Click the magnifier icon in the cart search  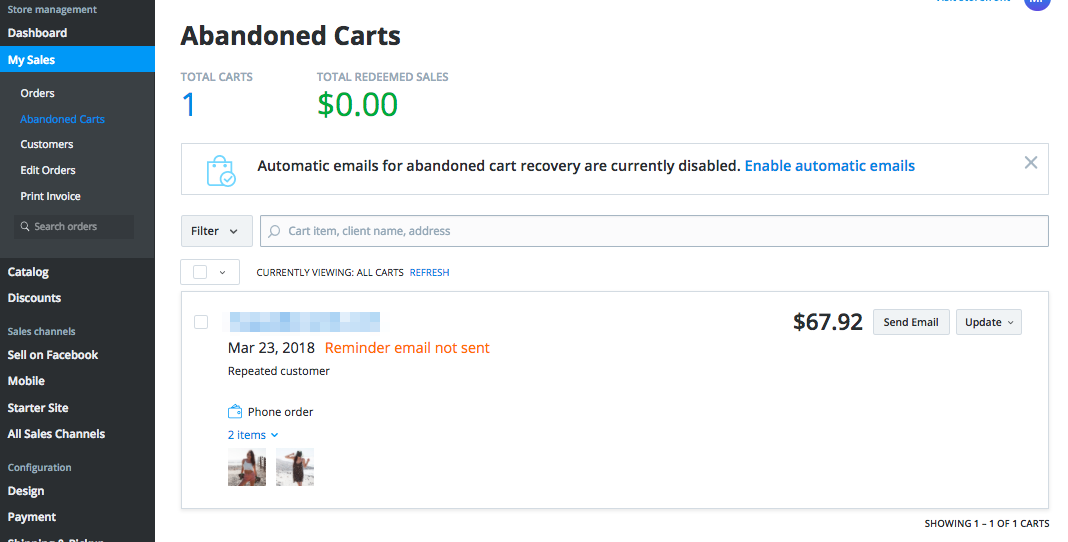275,231
